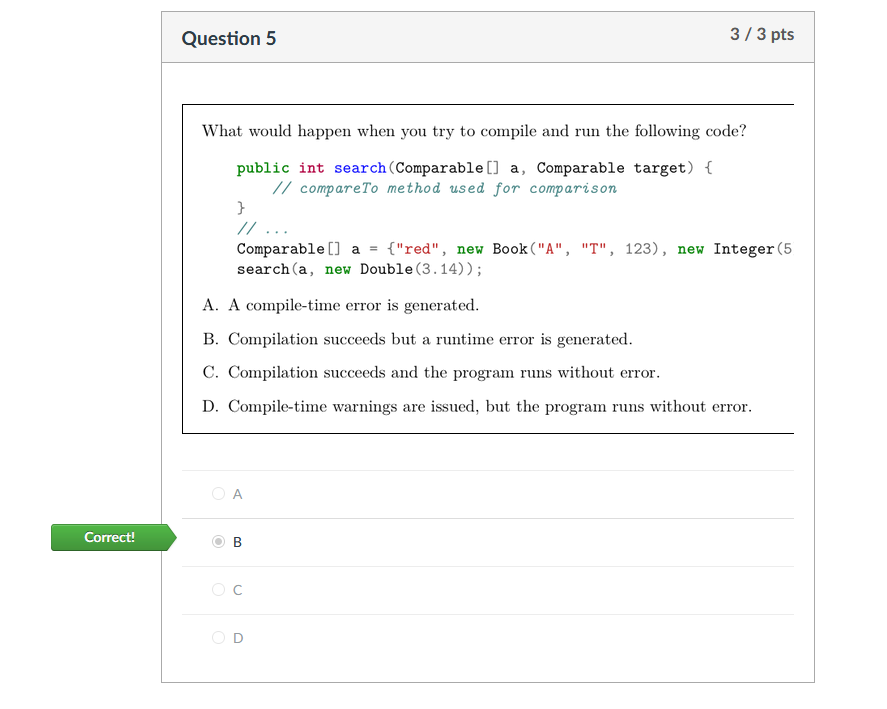Click the compareTo method comment line

(445, 188)
